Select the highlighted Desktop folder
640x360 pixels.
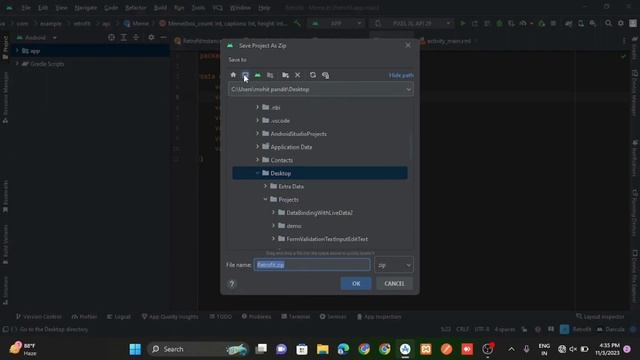[x=320, y=173]
